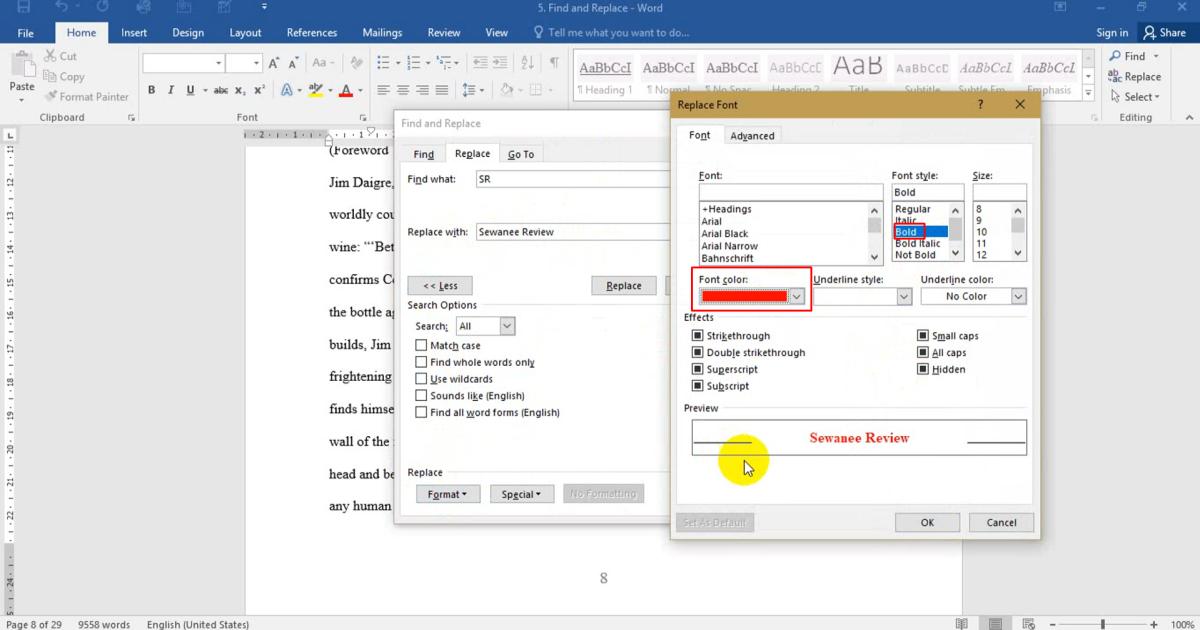
Task: Switch to the Advanced tab
Action: click(x=752, y=136)
